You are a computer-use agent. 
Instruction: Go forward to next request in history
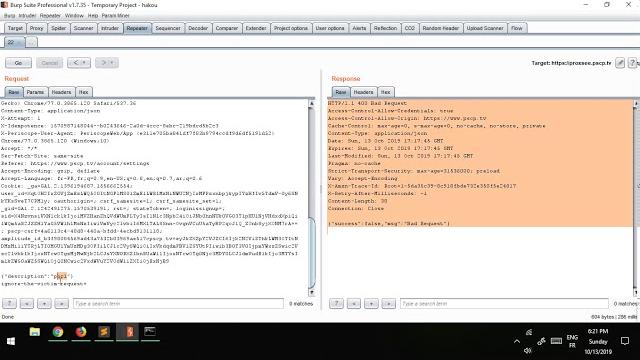(x=107, y=63)
